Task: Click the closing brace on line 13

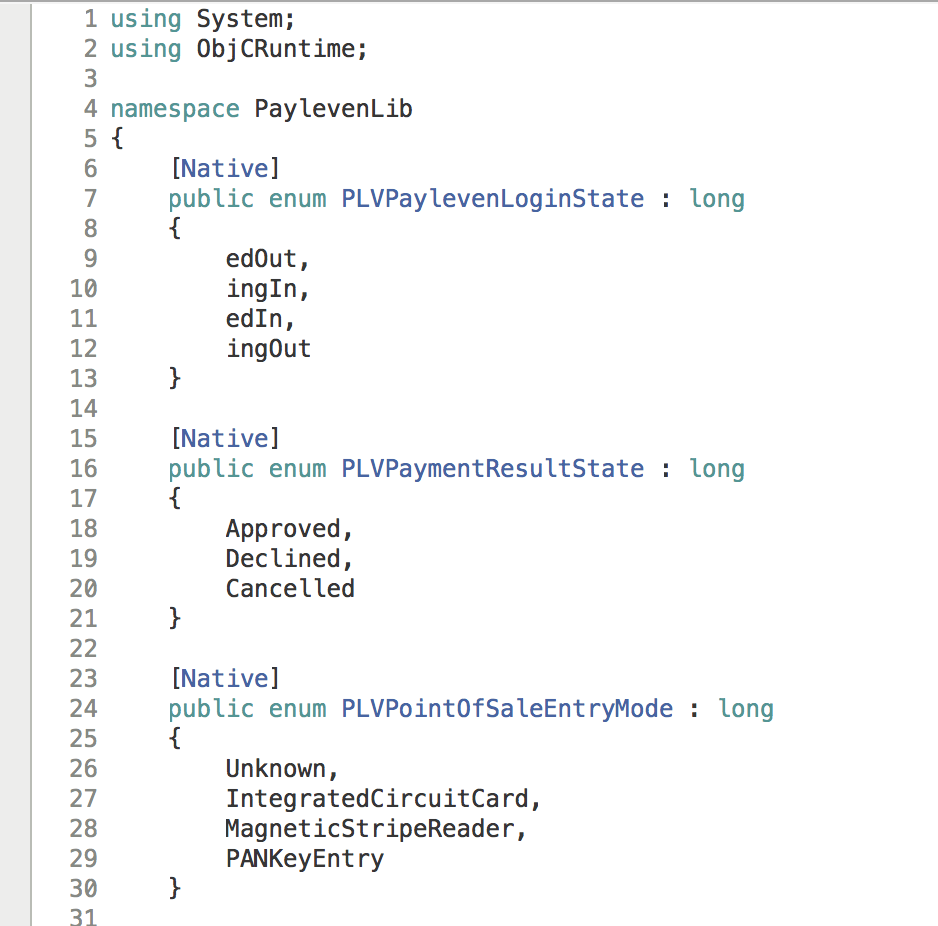Action: pos(175,379)
